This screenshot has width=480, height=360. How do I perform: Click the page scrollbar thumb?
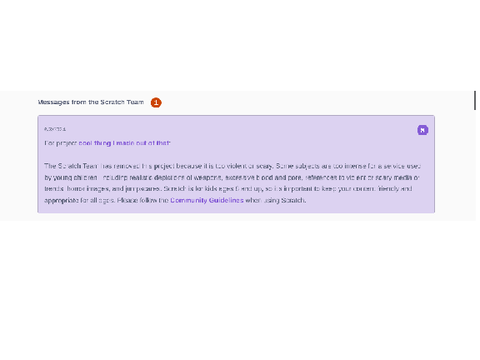click(x=475, y=100)
